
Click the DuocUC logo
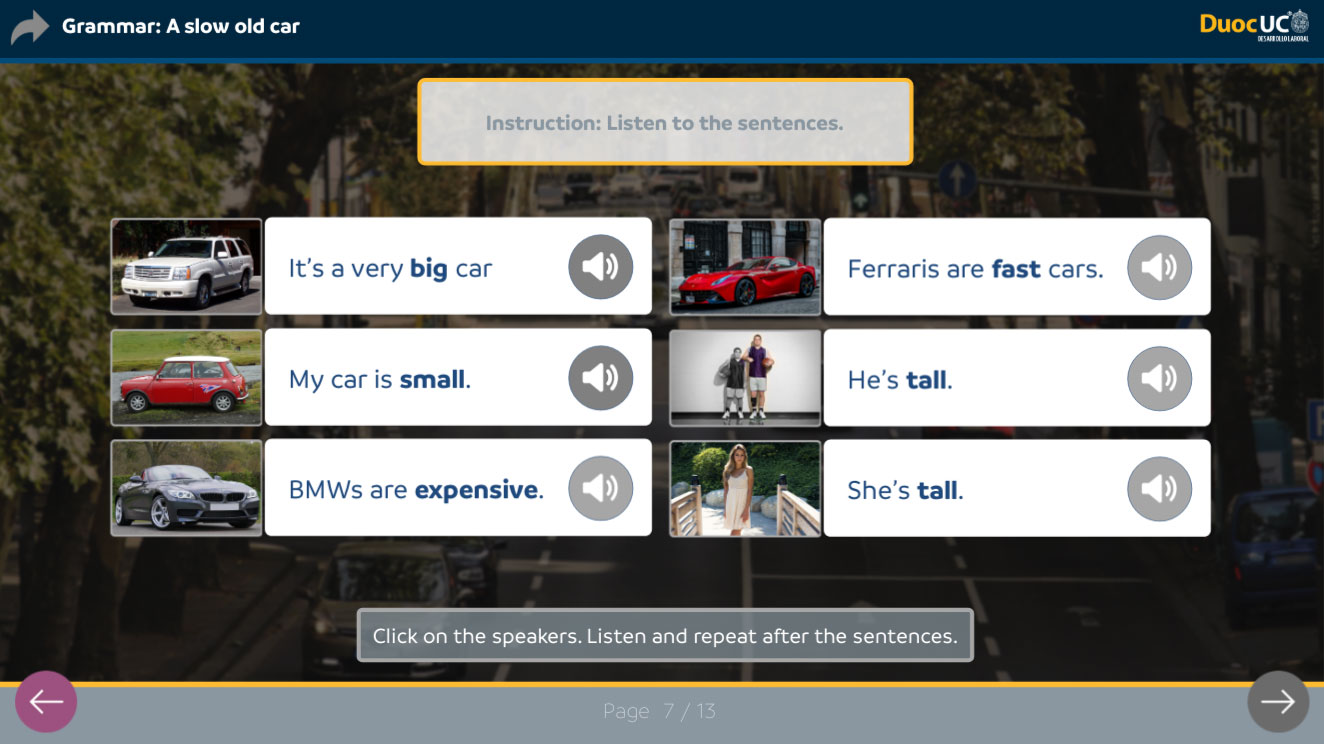pos(1254,25)
